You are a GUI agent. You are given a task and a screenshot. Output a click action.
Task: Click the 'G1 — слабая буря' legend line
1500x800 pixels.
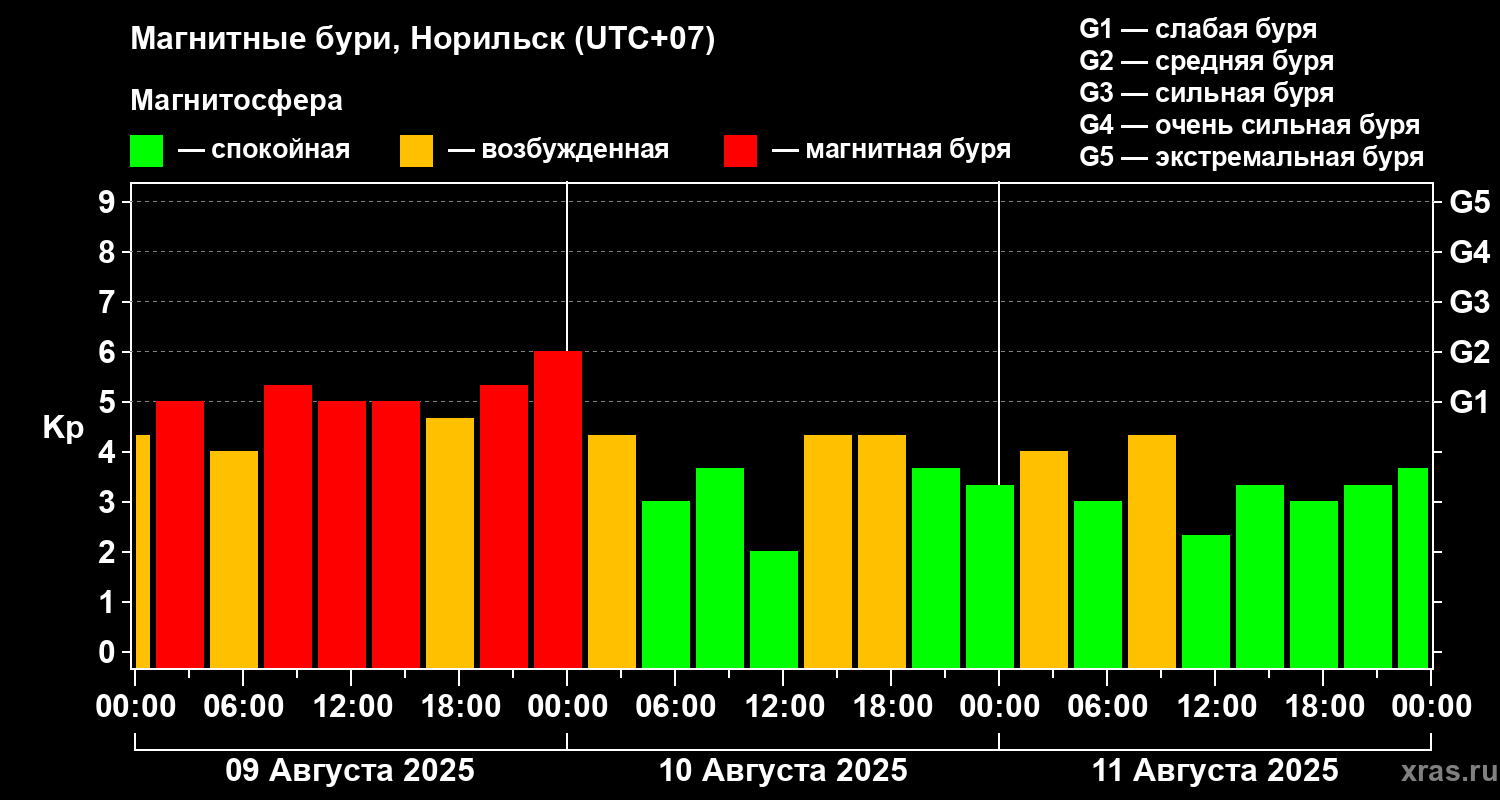tap(1198, 29)
